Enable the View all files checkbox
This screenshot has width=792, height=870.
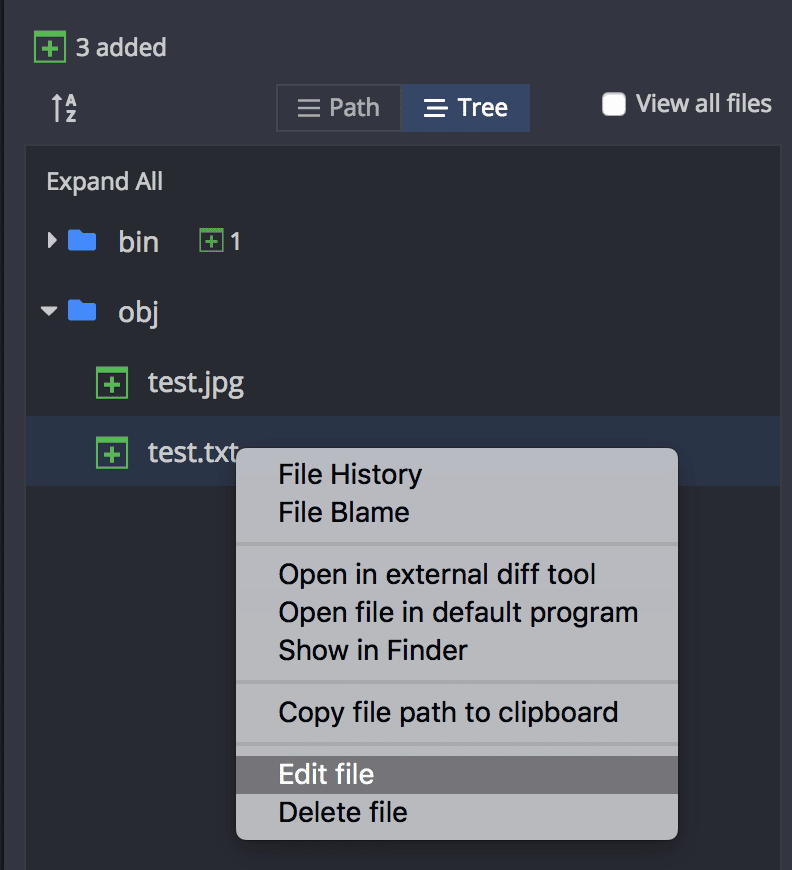point(613,103)
